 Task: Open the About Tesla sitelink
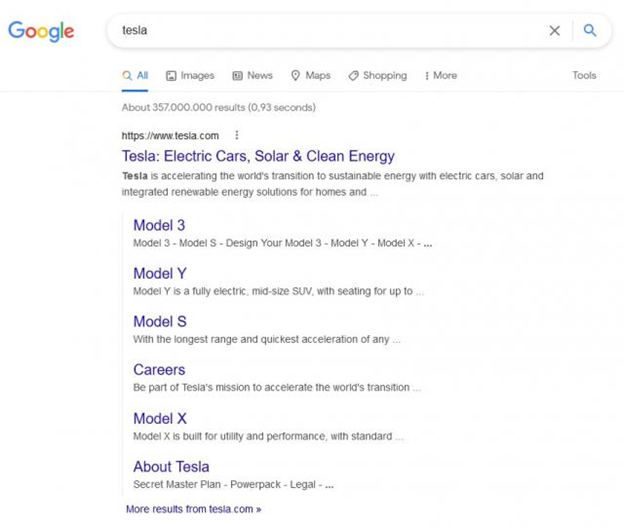tap(171, 466)
